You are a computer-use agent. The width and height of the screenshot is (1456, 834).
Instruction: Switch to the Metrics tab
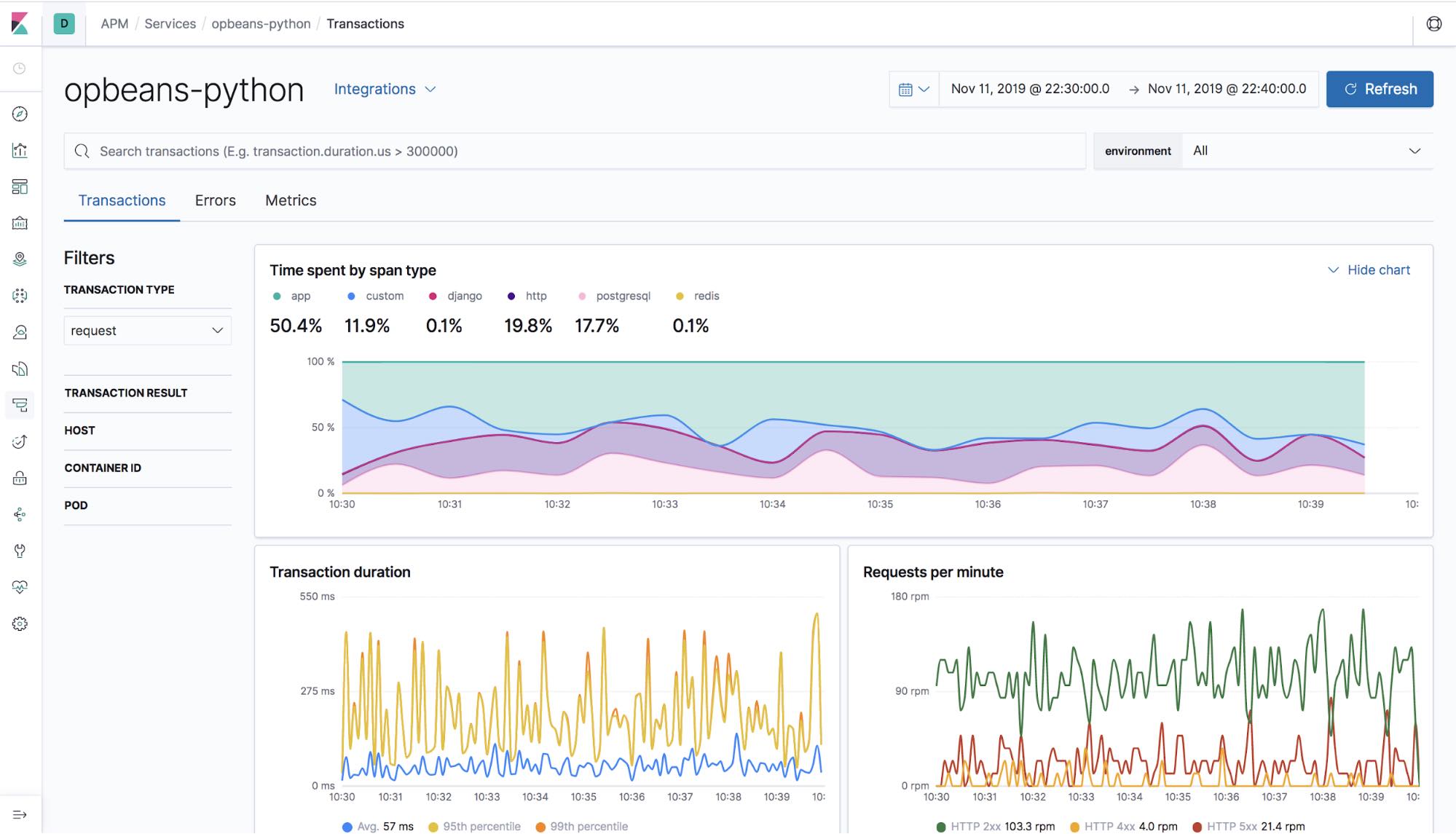(x=291, y=200)
